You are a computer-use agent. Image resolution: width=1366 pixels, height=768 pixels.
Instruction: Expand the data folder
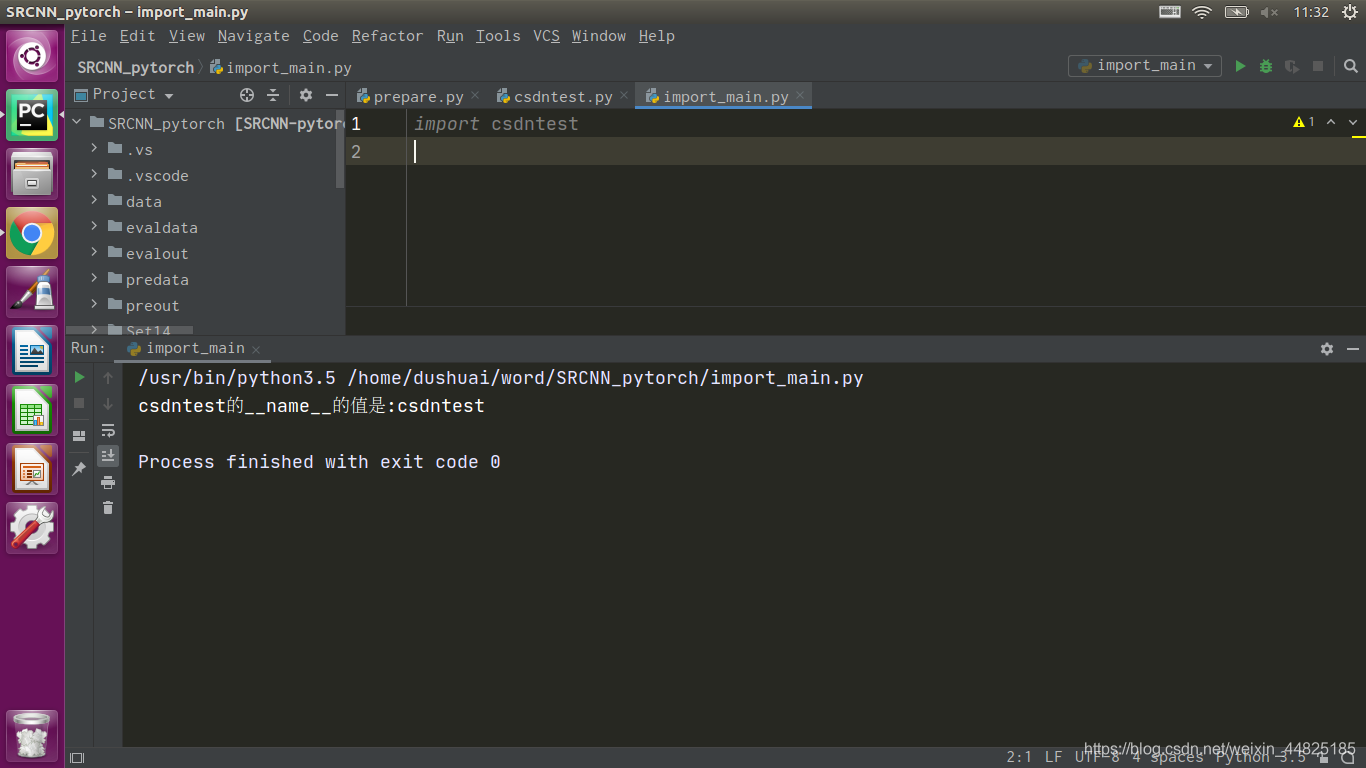[x=94, y=200]
